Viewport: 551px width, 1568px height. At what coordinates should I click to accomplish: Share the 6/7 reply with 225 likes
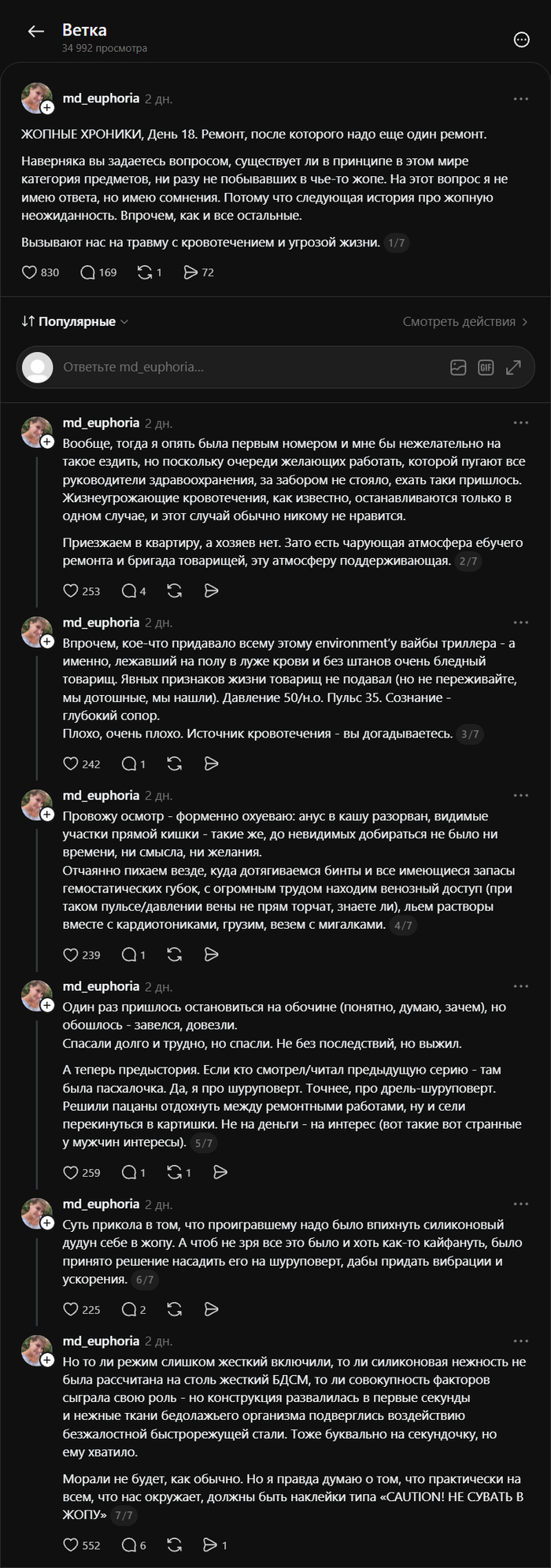point(211,1309)
